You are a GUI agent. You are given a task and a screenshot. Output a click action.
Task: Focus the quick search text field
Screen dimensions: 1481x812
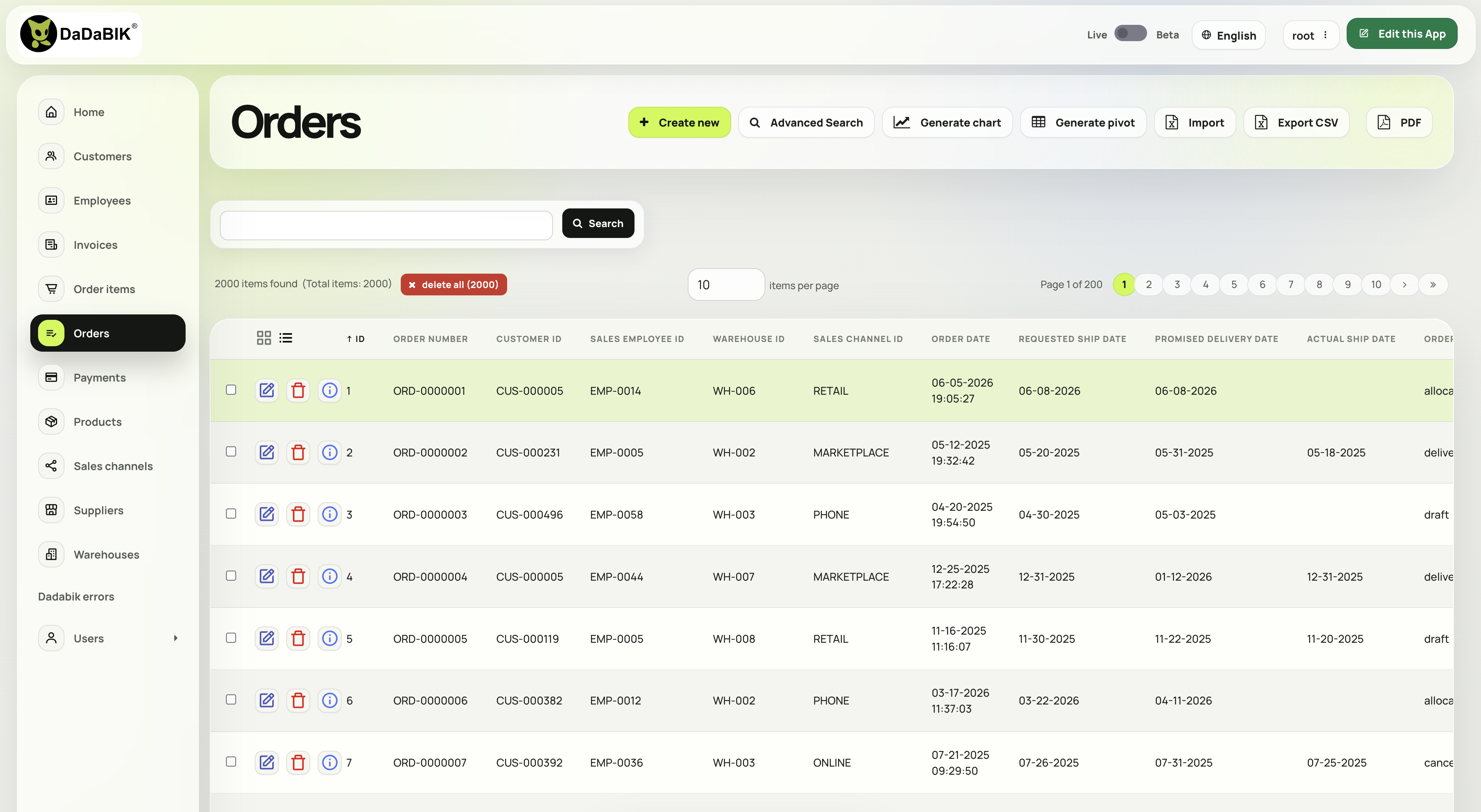(386, 225)
